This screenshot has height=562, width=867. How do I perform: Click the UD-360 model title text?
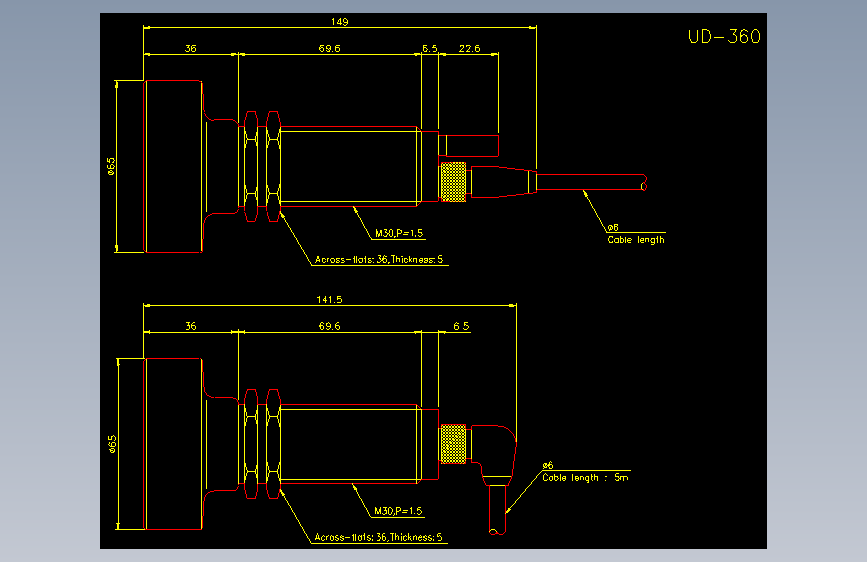pyautogui.click(x=724, y=37)
